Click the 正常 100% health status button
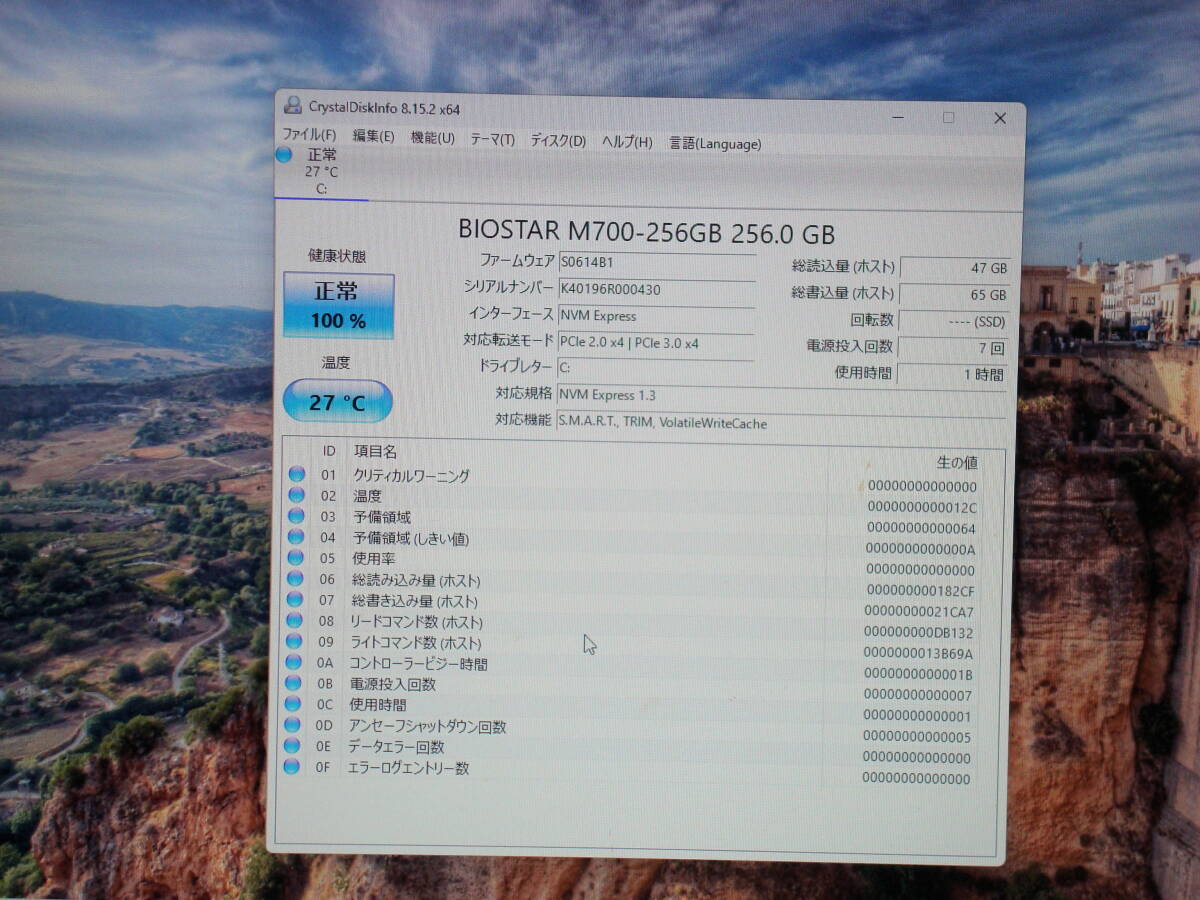The image size is (1200, 900). click(339, 306)
